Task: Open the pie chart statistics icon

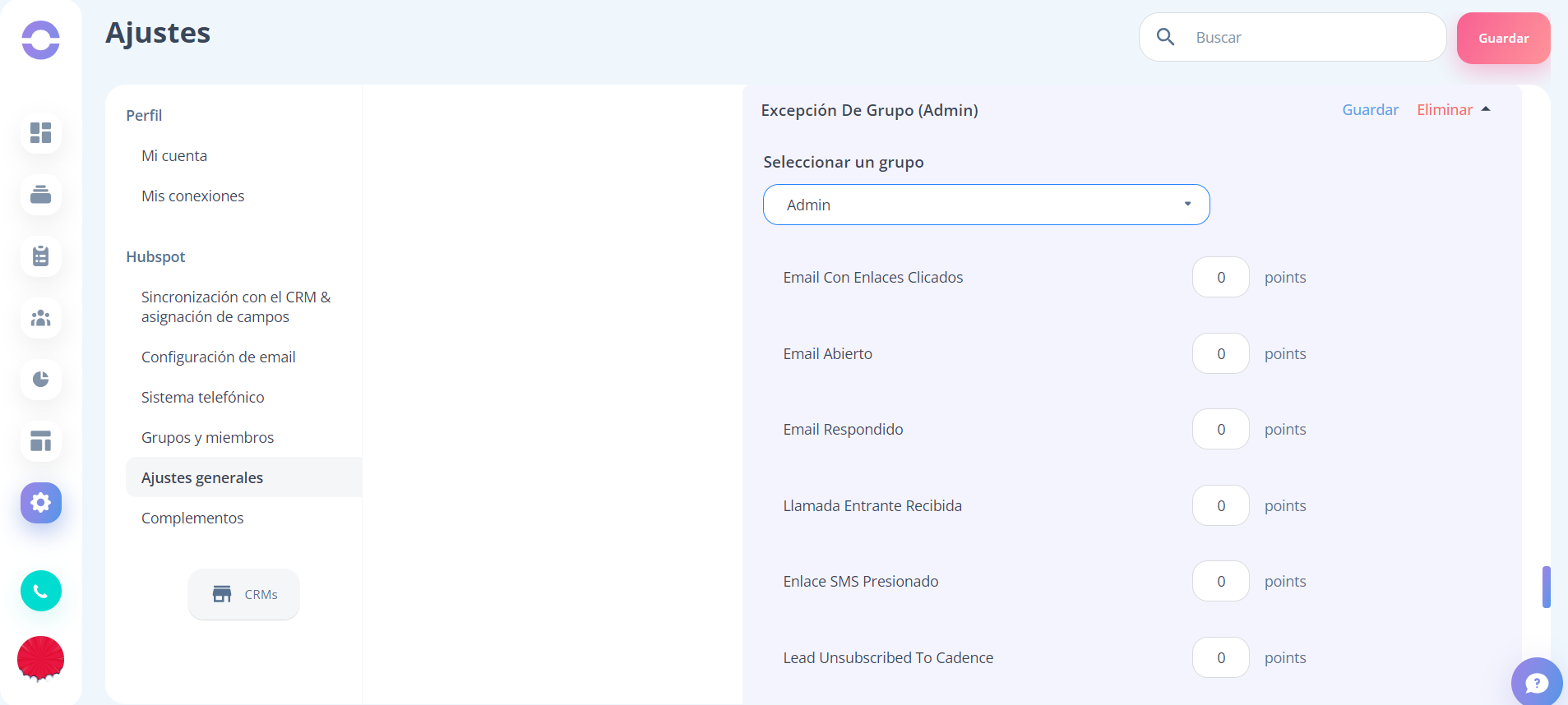Action: pos(40,380)
